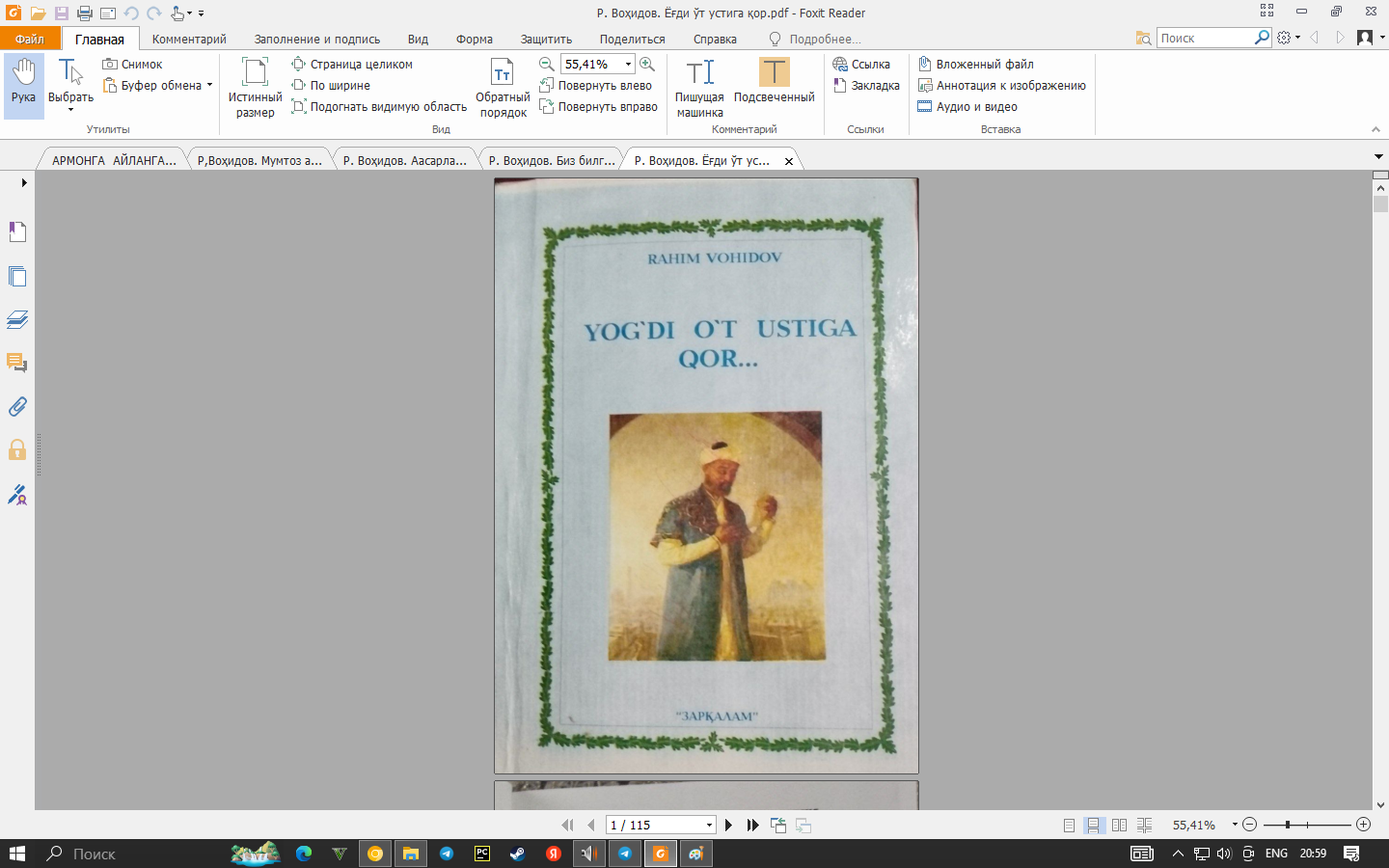Close the Р. Воҳидов. Ёғди ўт document tab
The width and height of the screenshot is (1389, 868).
tap(789, 161)
